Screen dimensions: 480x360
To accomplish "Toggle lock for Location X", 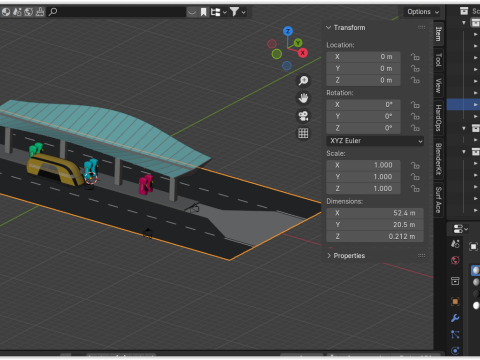I will tap(415, 57).
